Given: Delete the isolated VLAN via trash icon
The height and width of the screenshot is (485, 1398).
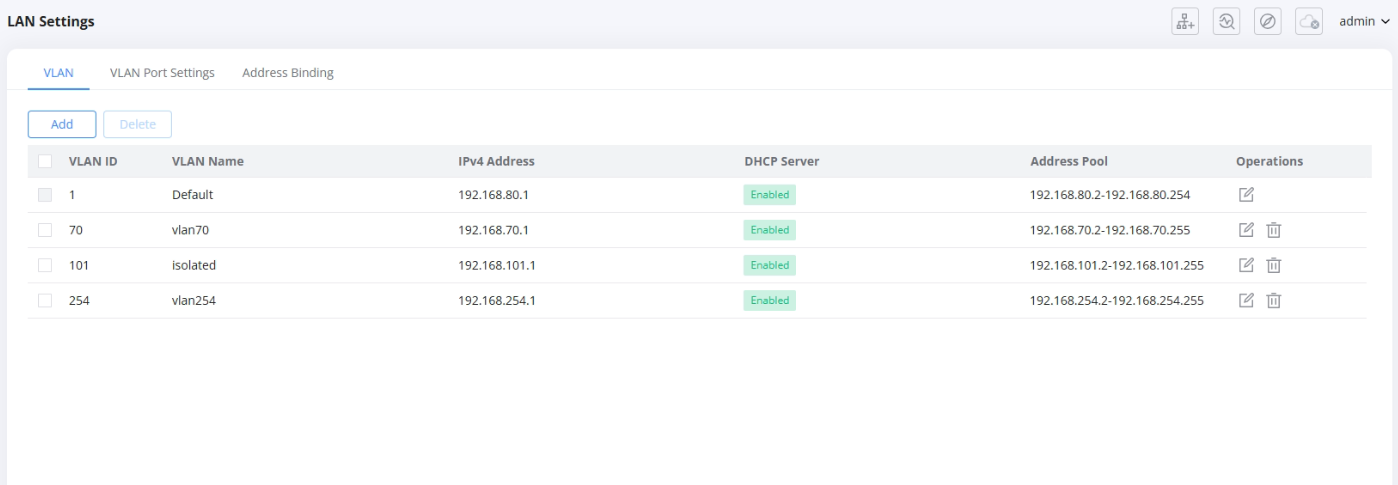Looking at the screenshot, I should [1274, 265].
